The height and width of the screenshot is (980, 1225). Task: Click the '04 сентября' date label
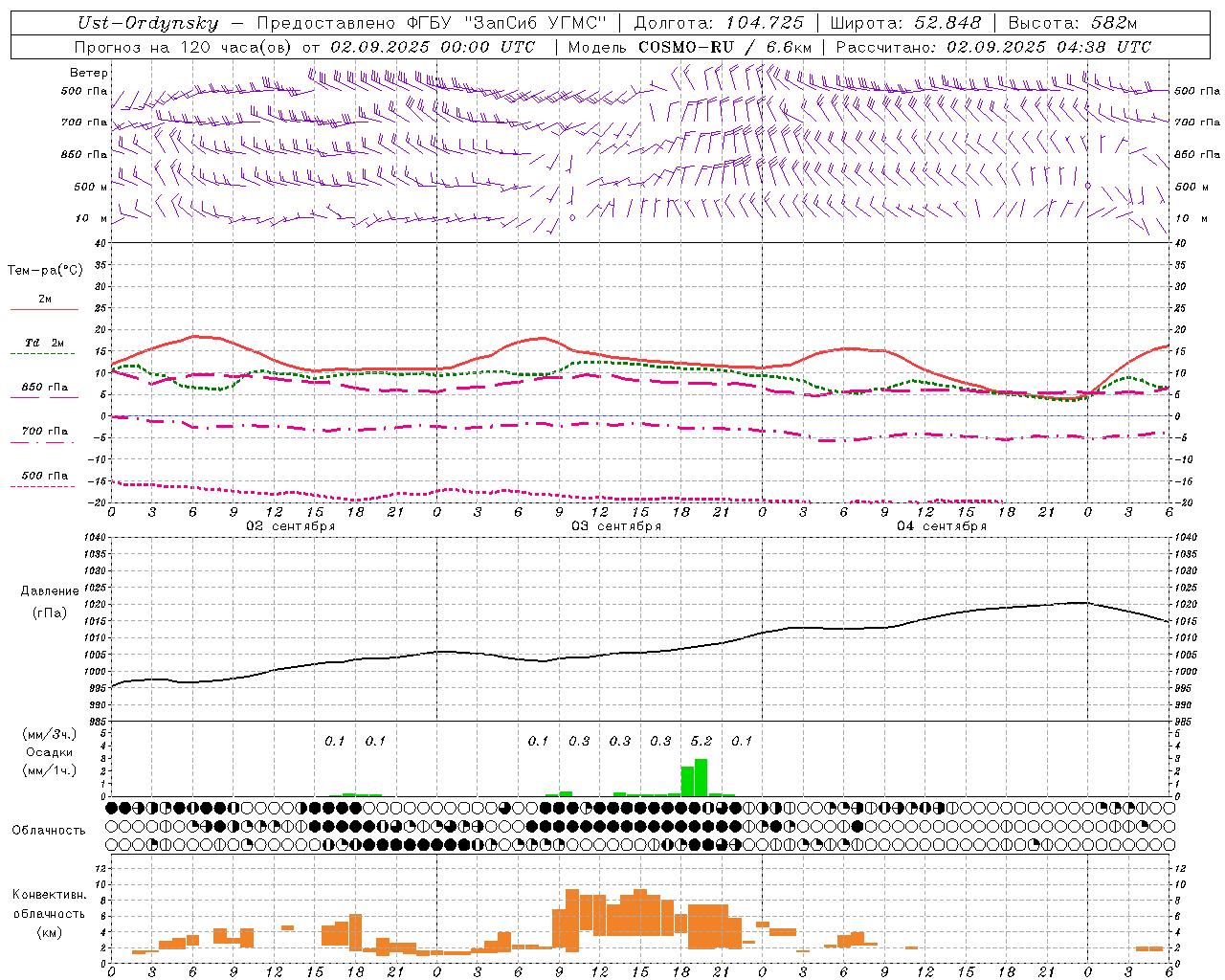(942, 526)
